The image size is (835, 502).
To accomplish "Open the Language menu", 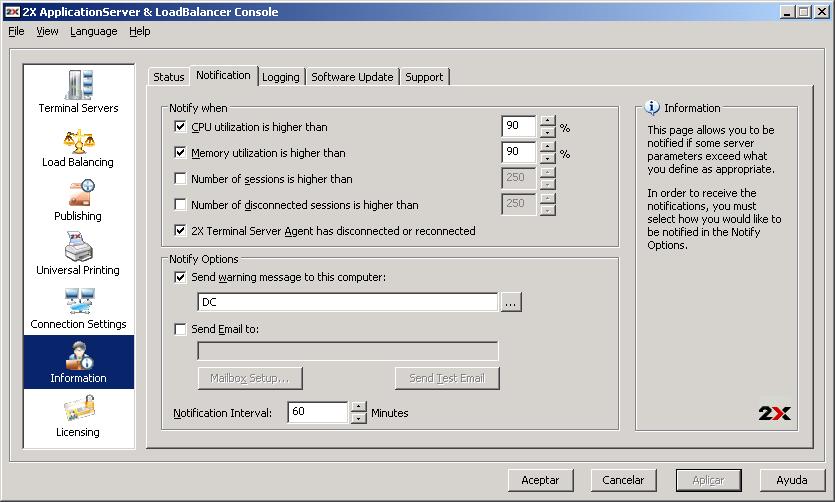I will coord(94,31).
